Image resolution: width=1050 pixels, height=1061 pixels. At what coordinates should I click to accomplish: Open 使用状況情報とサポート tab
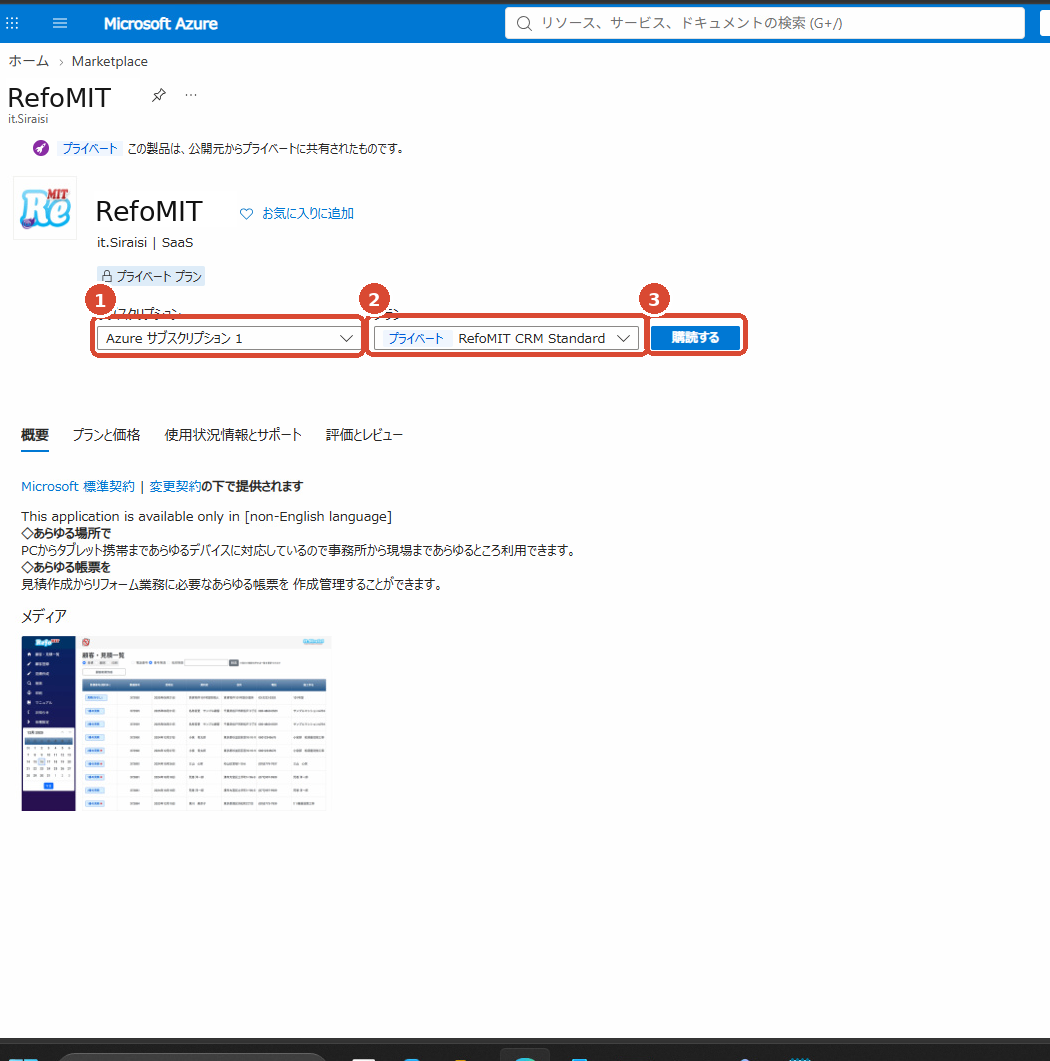click(233, 435)
